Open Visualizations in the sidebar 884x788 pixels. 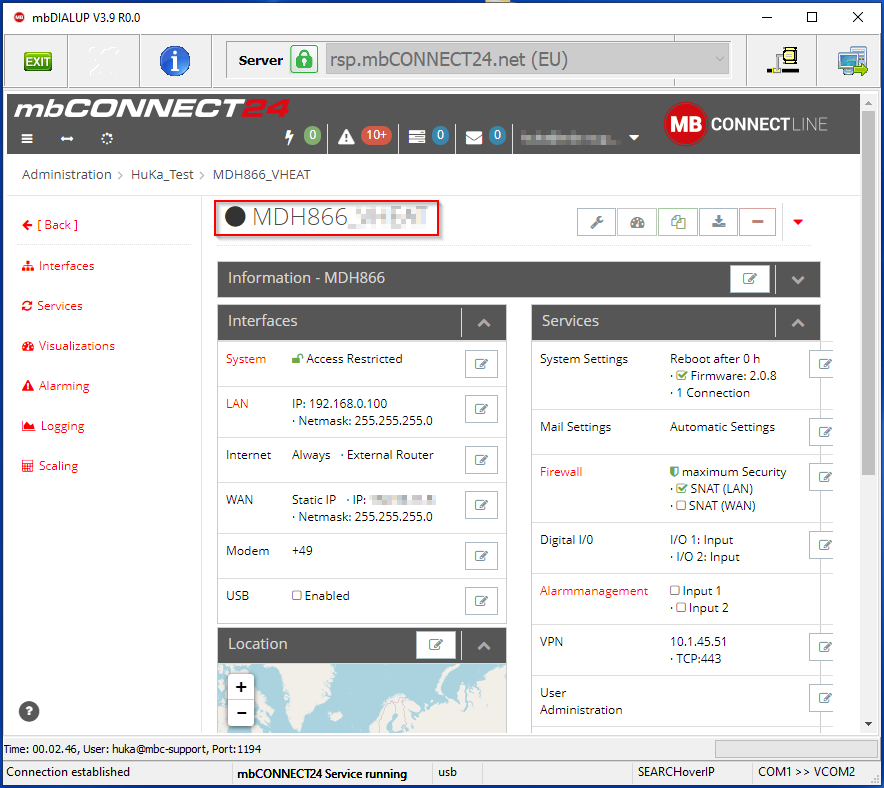[68, 346]
